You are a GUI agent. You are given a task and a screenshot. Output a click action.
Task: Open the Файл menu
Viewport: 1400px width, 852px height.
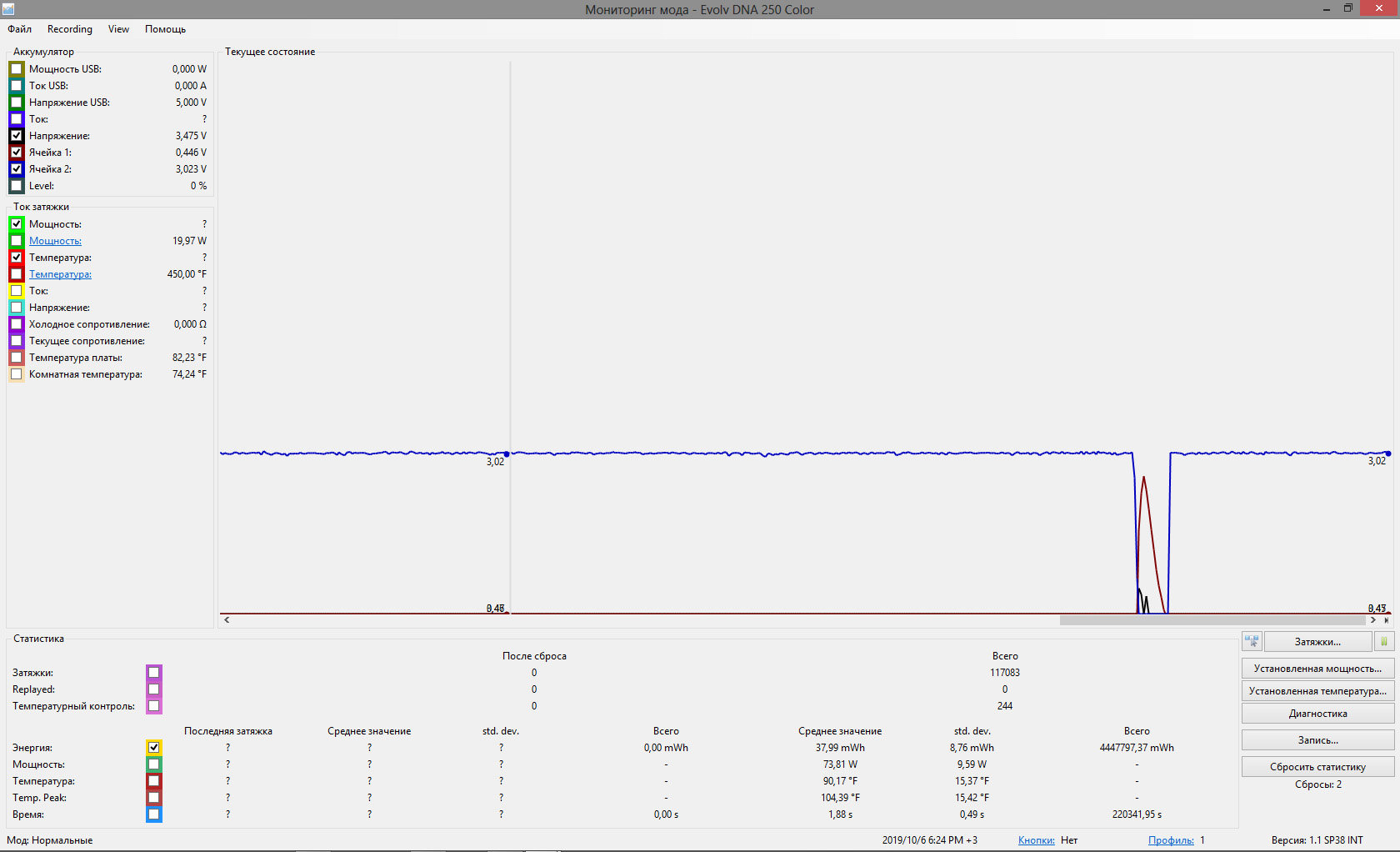tap(20, 29)
